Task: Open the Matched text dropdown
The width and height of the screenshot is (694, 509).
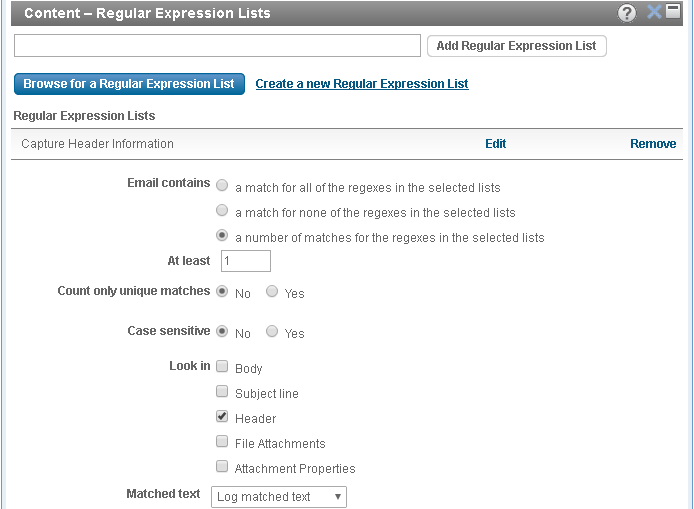Action: (278, 497)
